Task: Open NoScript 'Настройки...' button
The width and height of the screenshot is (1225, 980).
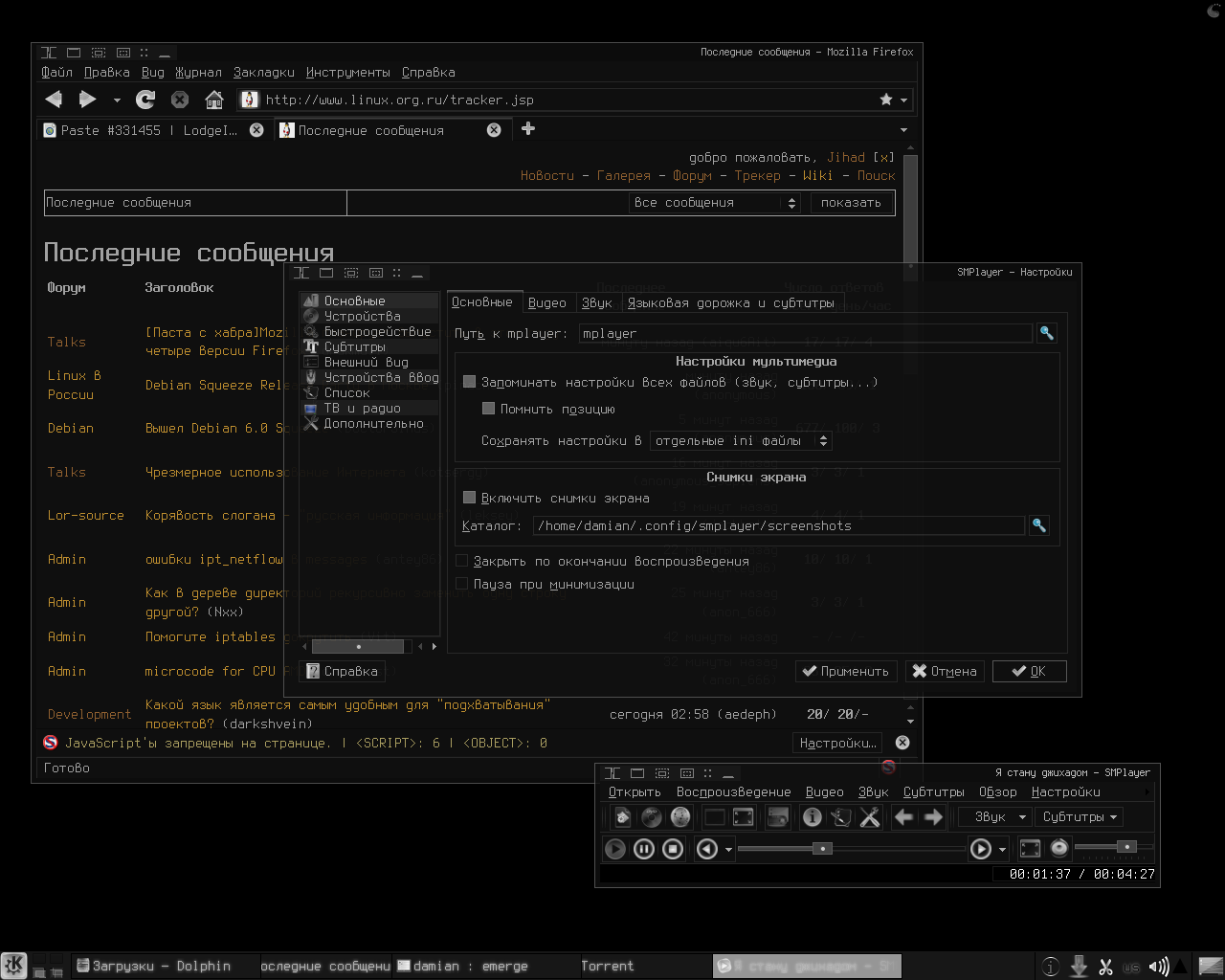Action: 838,743
